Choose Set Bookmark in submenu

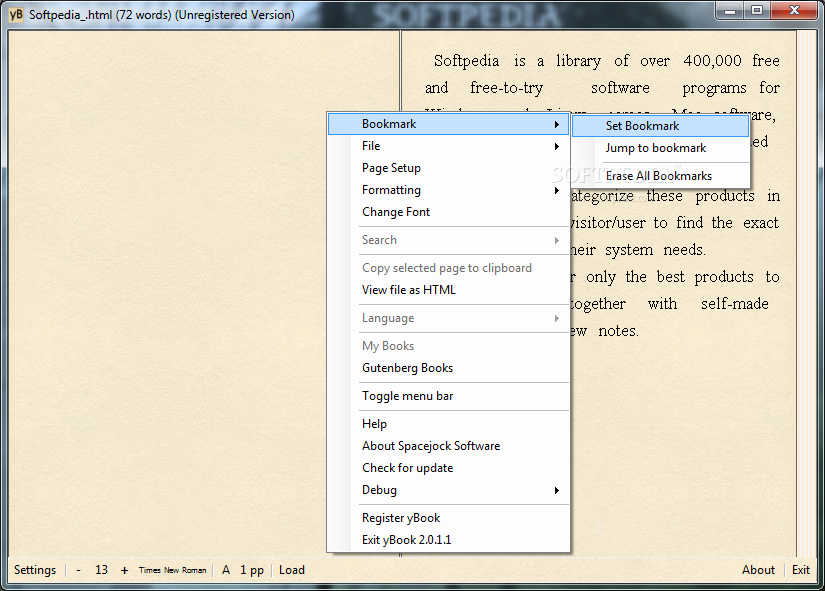point(660,126)
